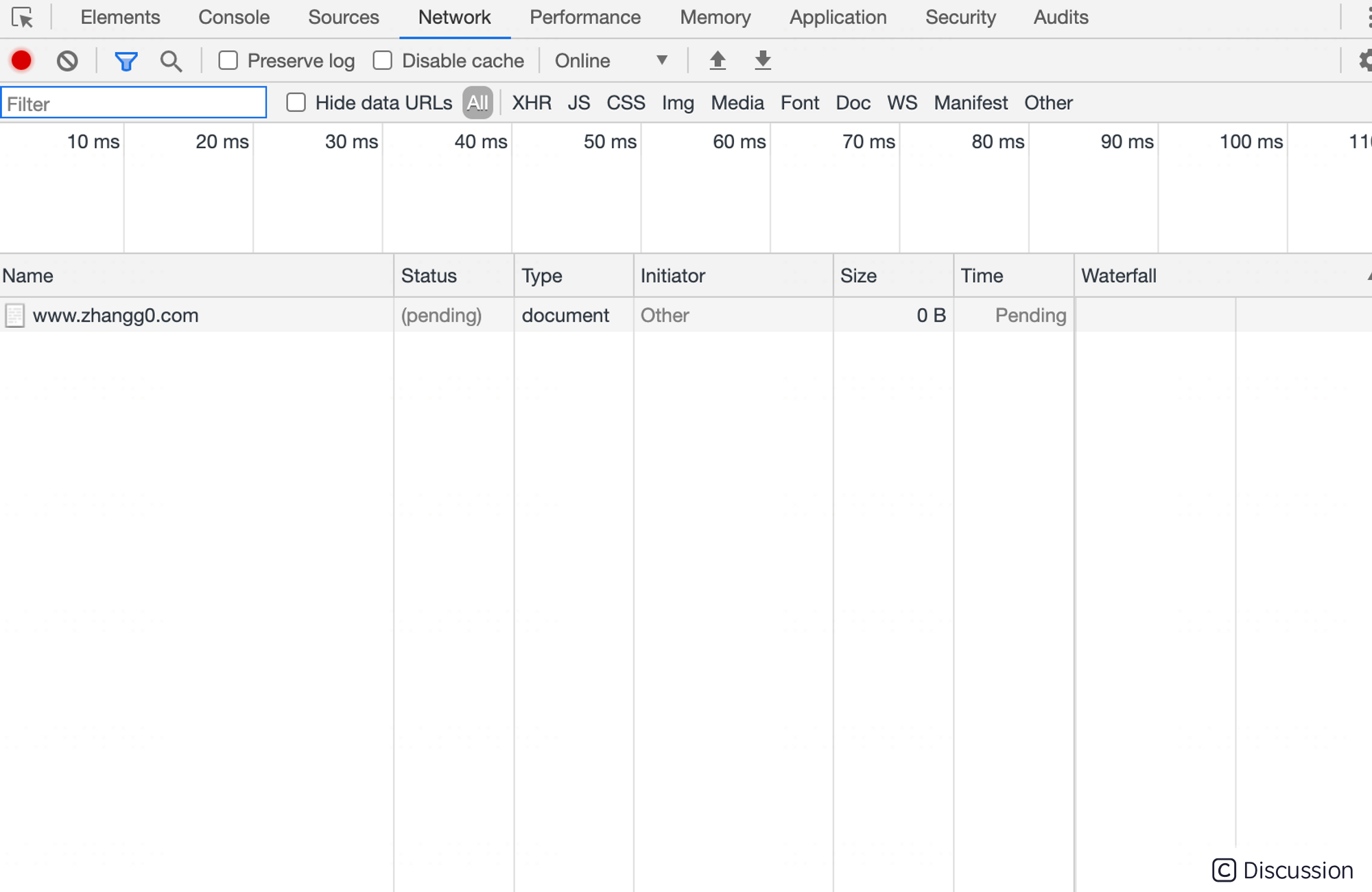The height and width of the screenshot is (892, 1372).
Task: Sort by Time column header
Action: (x=1014, y=276)
